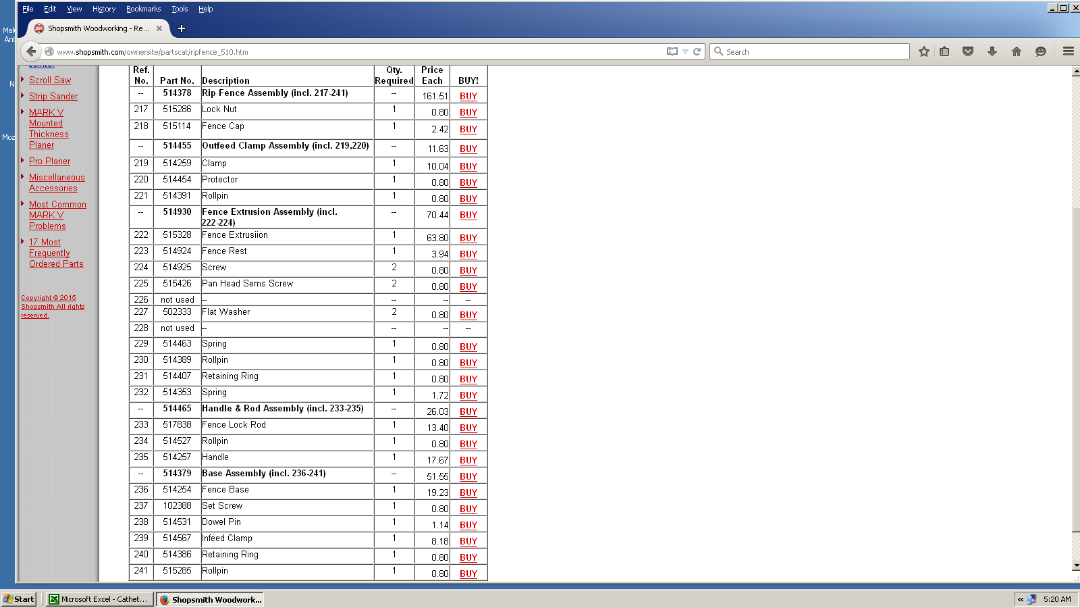Viewport: 1080px width, 608px height.
Task: Click BUY for Protector 514454
Action: point(468,182)
